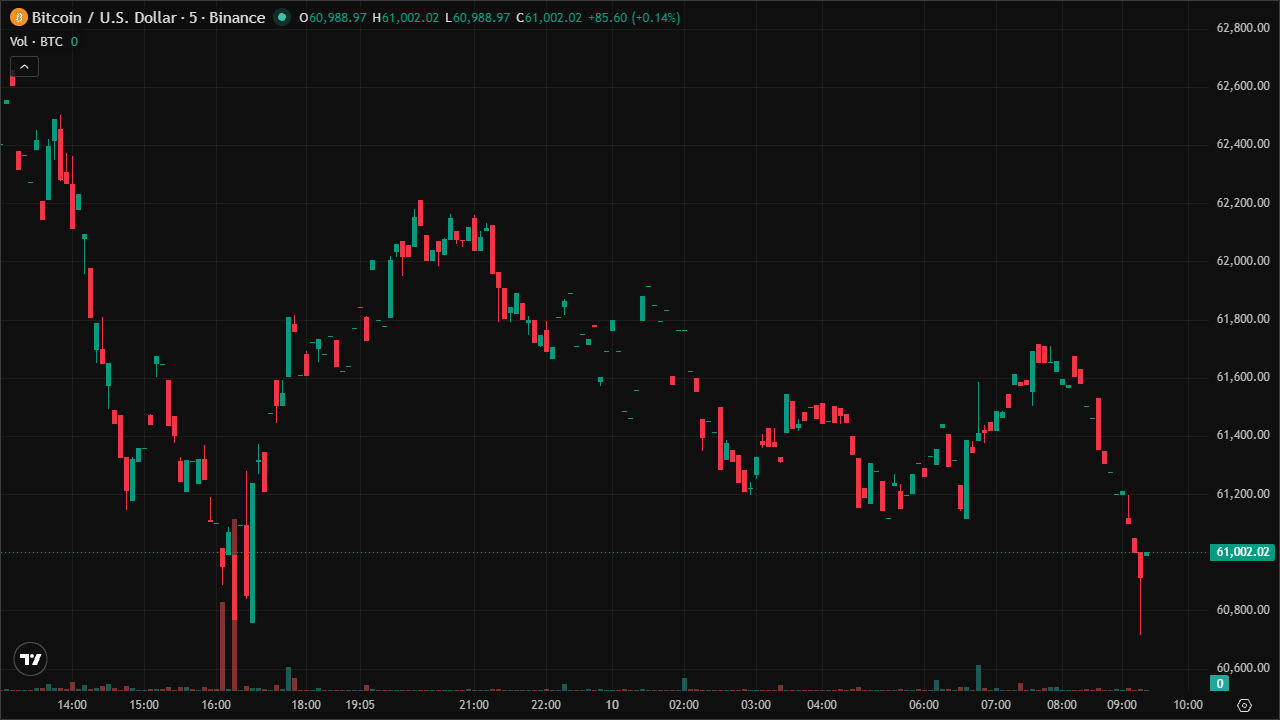Screen dimensions: 1280x720
Task: Click the 61,600.00 price axis label
Action: pyautogui.click(x=1243, y=377)
